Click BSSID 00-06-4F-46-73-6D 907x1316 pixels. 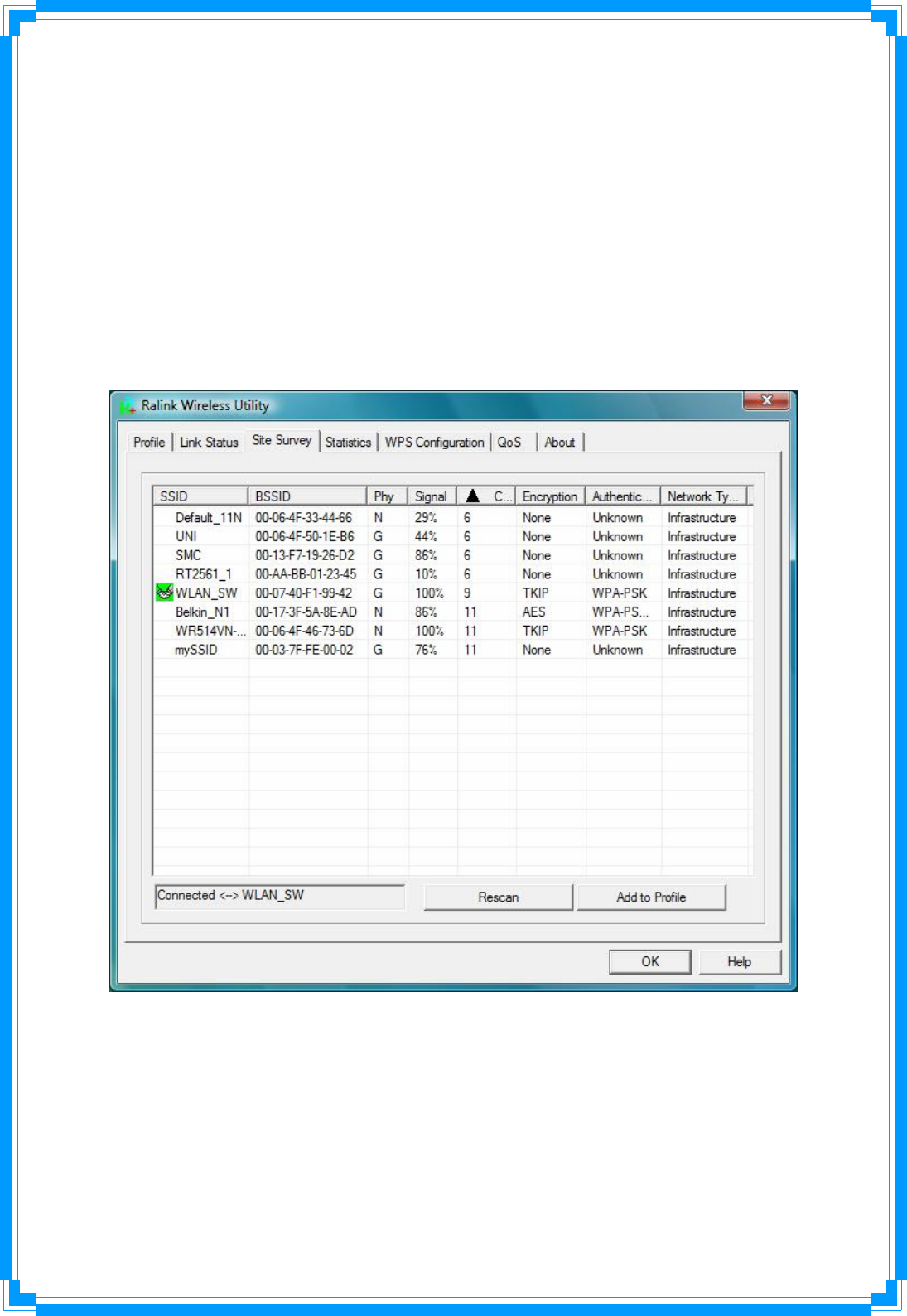pos(304,631)
